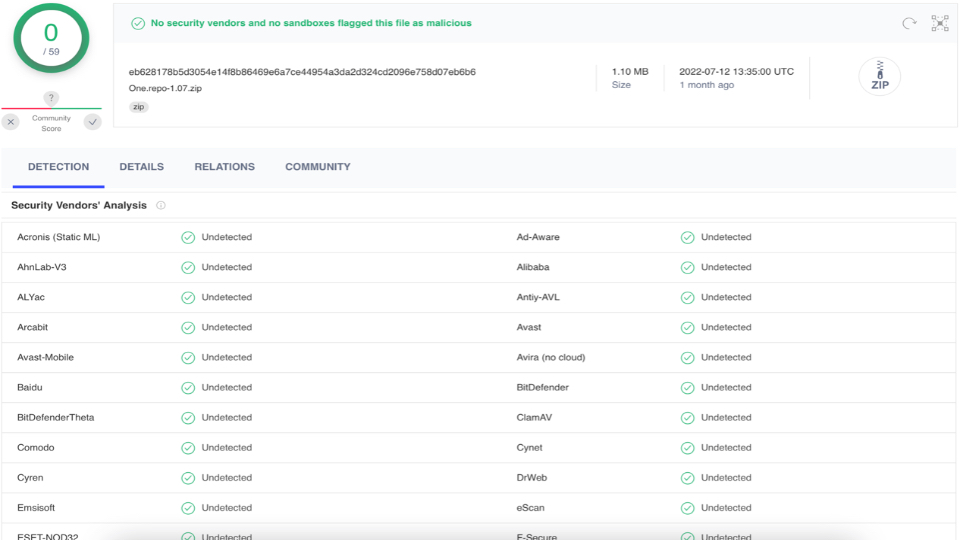Click the Community Score bar
Screen dimensions: 960x540
(x=51, y=108)
